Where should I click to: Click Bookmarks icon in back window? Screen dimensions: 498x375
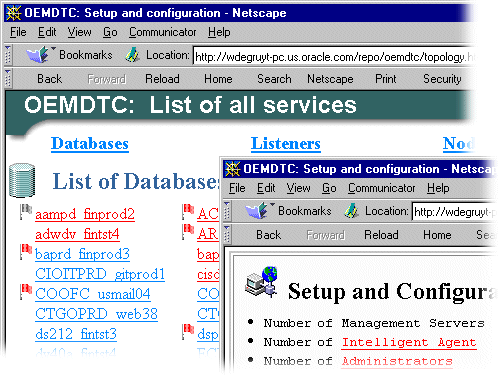point(37,54)
